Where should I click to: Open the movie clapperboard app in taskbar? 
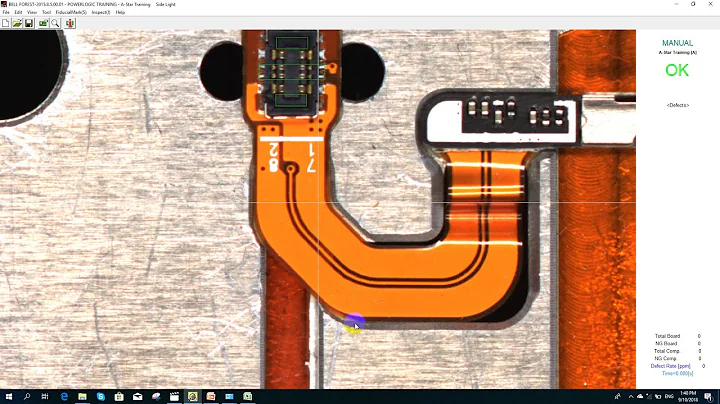pos(174,396)
